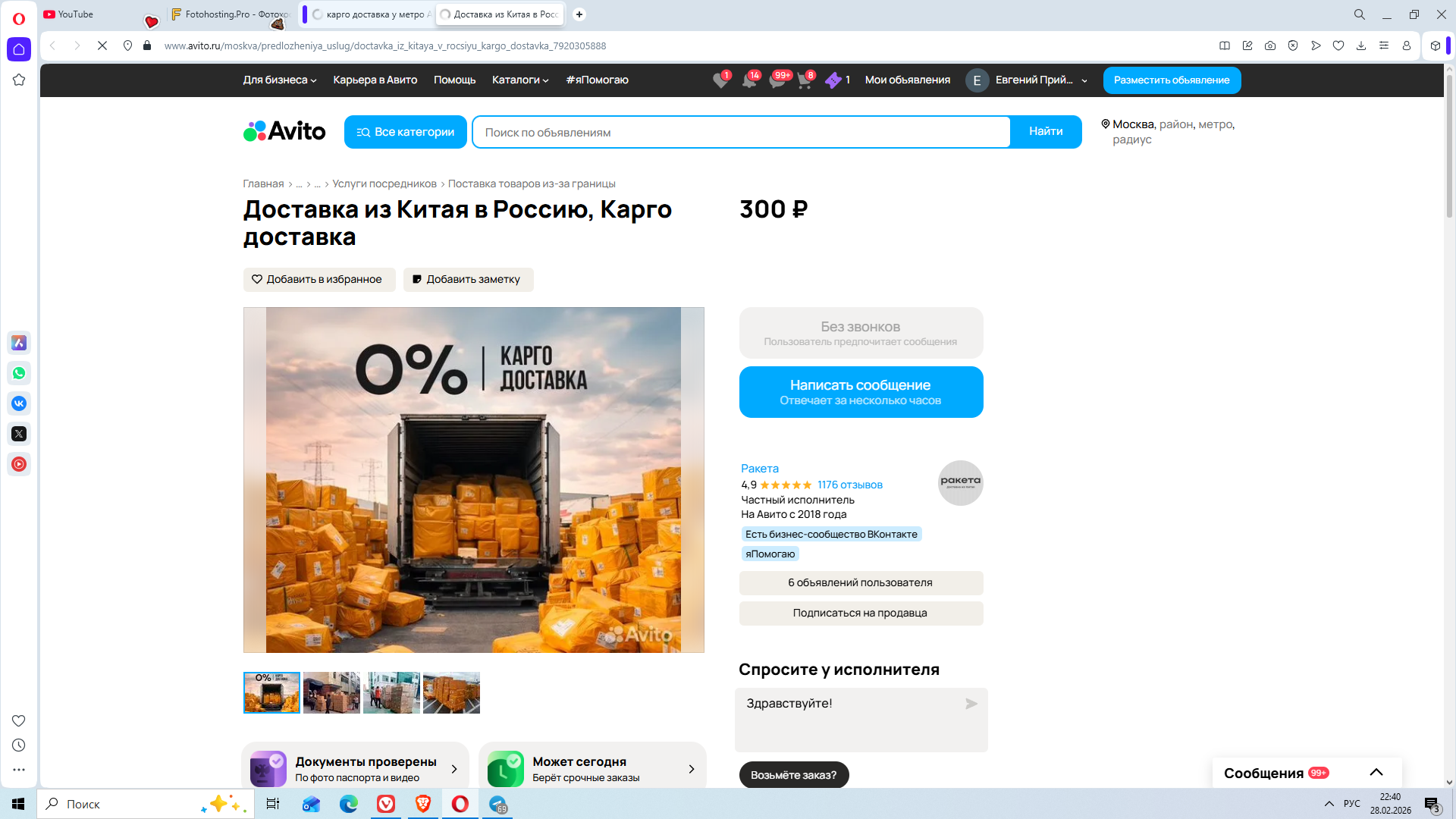Switch to the YouTube browser tab
This screenshot has height=819, width=1456.
coord(76,14)
